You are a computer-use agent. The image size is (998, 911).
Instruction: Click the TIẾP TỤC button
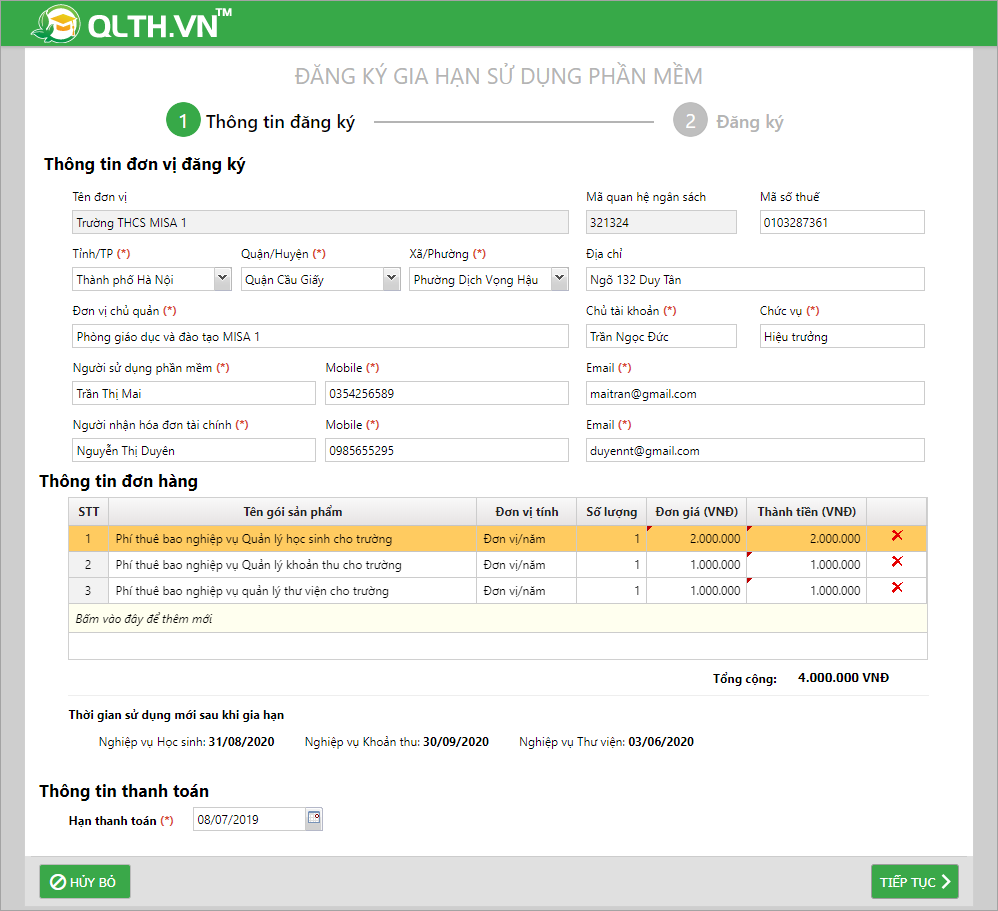coord(915,882)
